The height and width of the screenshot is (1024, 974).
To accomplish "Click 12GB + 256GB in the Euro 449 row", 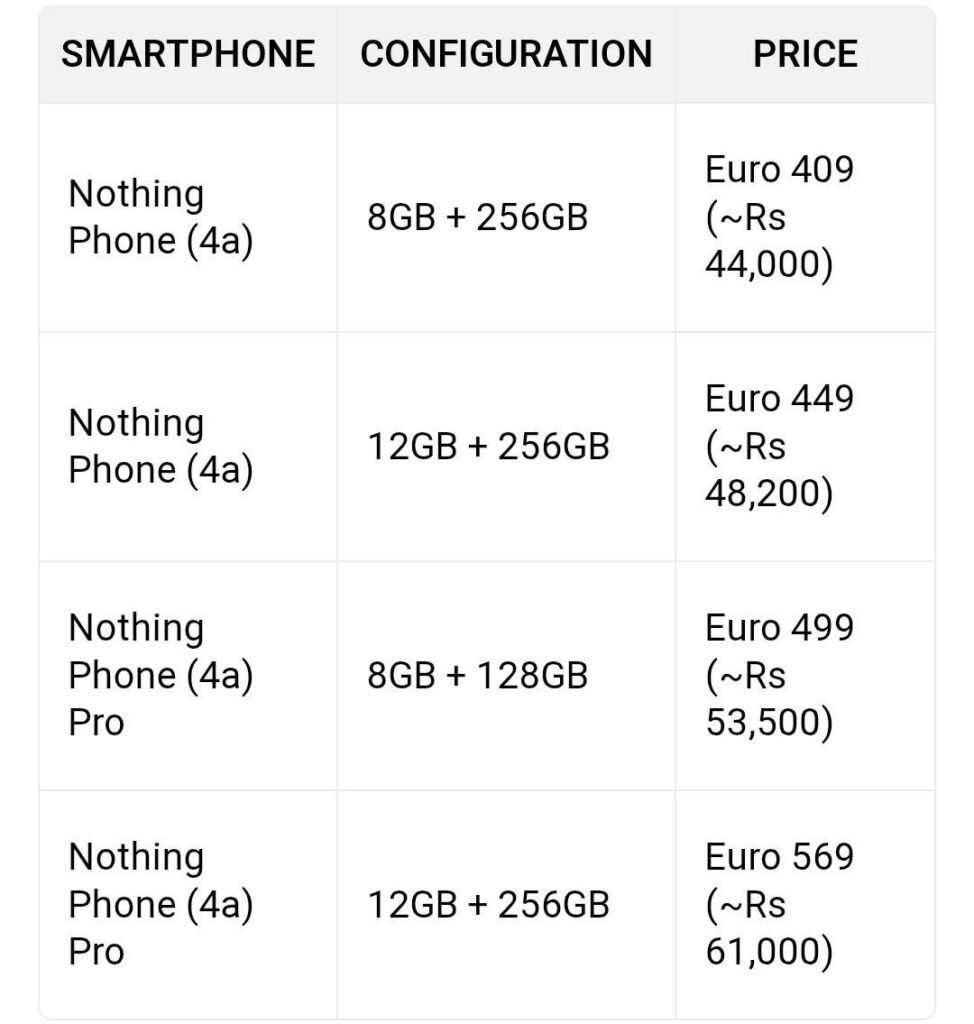I will [x=488, y=447].
